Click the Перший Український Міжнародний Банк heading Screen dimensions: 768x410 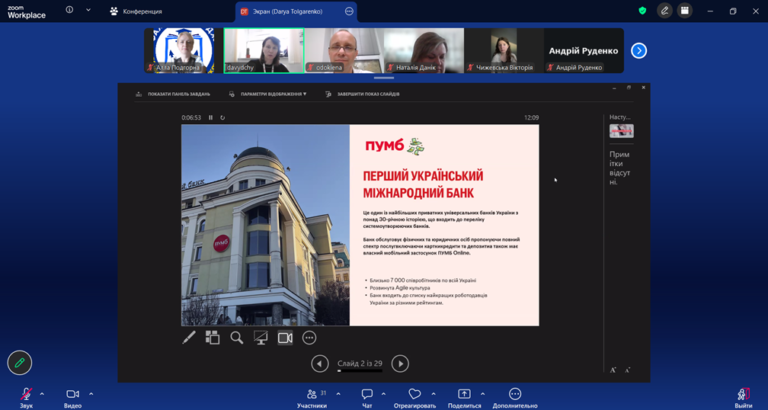coord(423,184)
